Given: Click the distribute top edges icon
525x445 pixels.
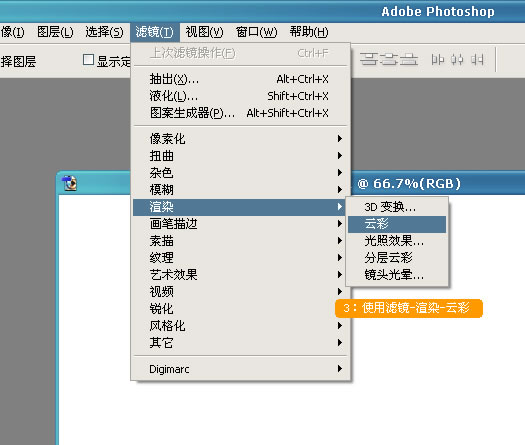Looking at the screenshot, I should pyautogui.click(x=369, y=60).
